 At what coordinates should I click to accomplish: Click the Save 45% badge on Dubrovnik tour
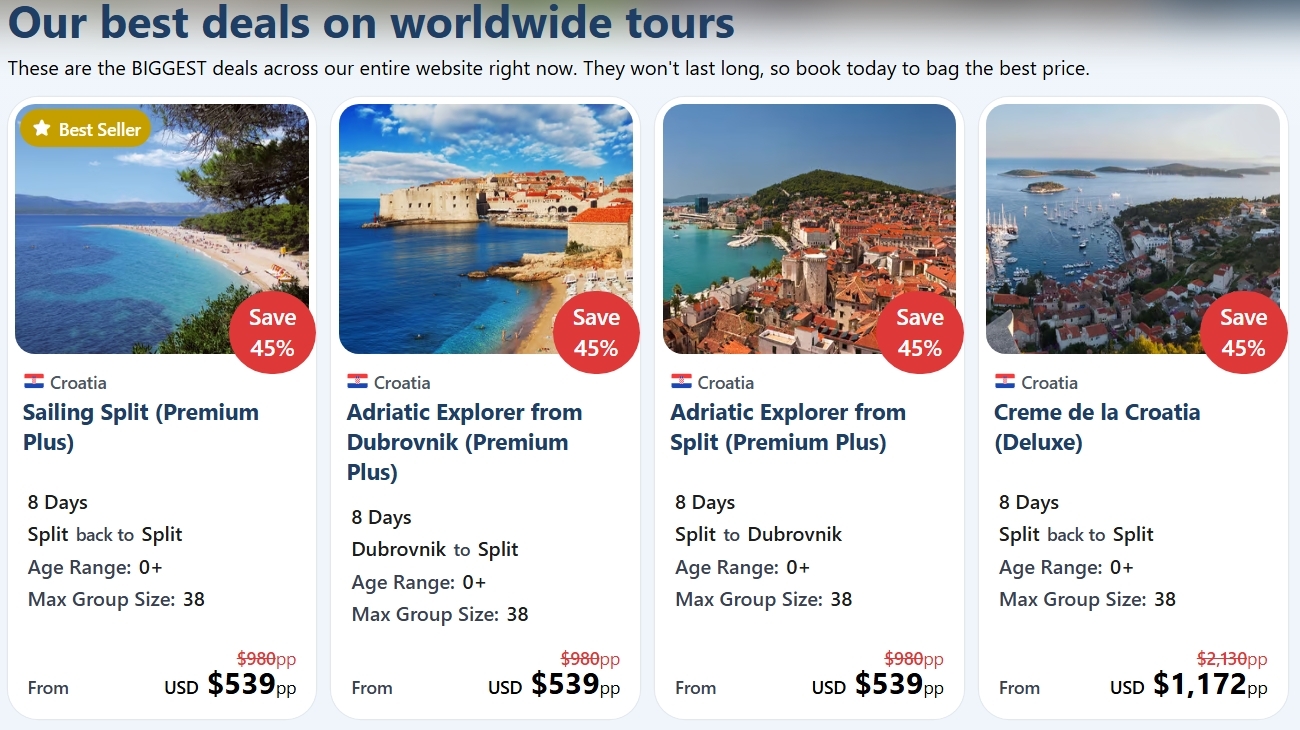(x=596, y=332)
